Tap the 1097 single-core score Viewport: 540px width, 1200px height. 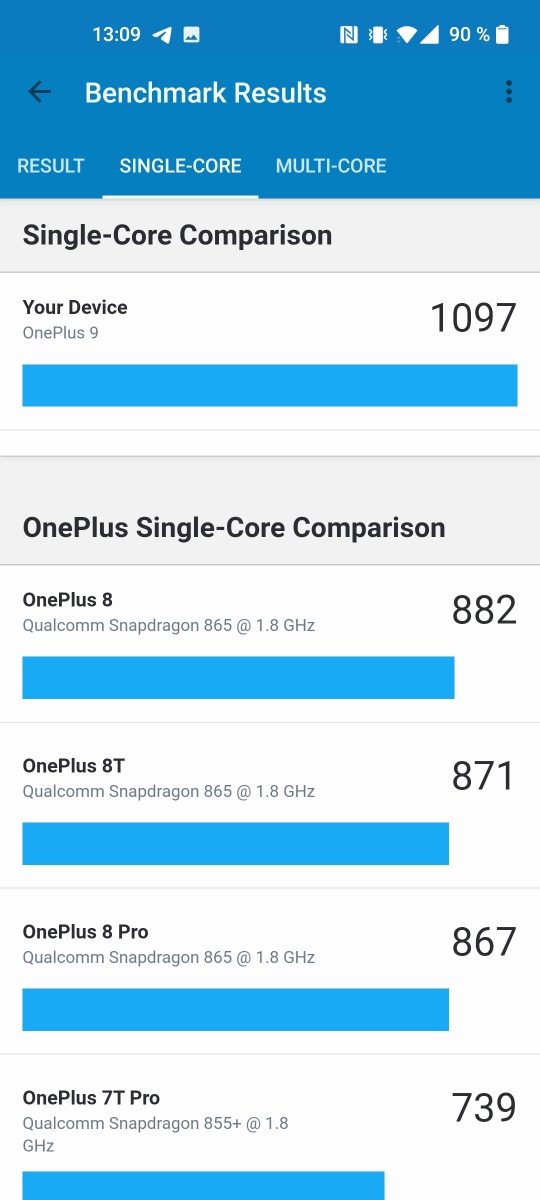473,318
